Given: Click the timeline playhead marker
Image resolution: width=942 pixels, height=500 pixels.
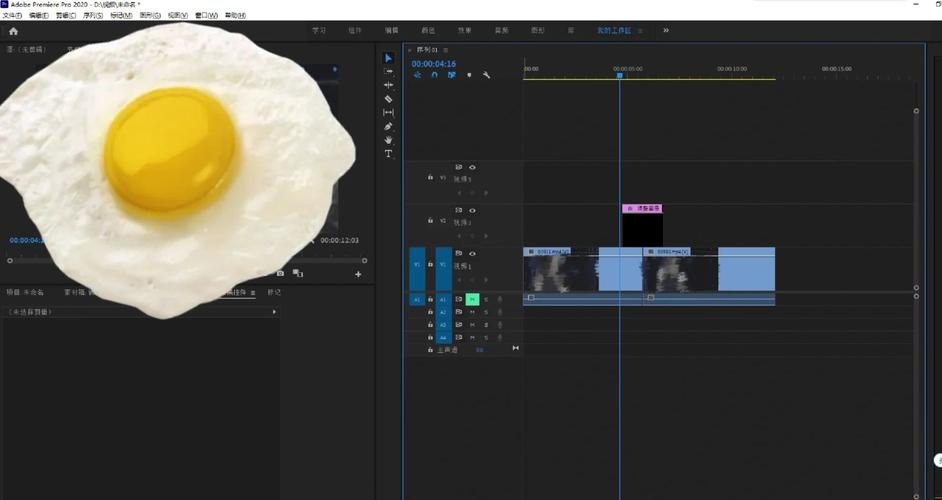Looking at the screenshot, I should 619,75.
